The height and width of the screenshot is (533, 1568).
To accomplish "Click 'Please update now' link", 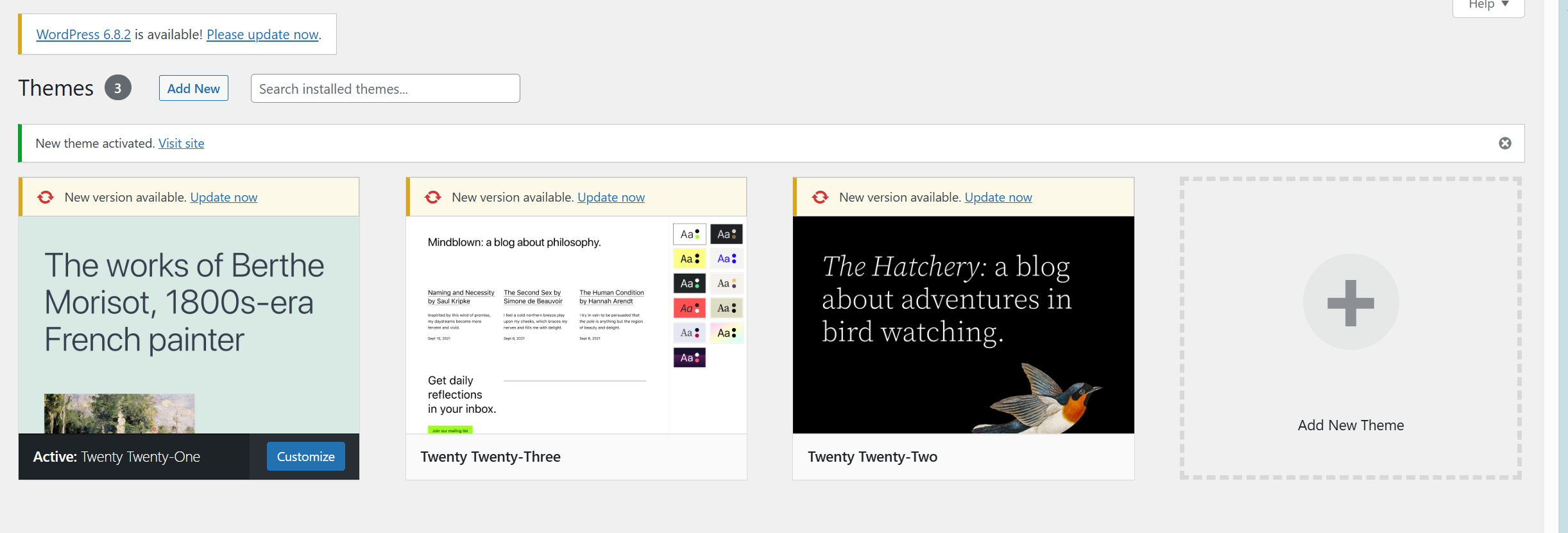I will pos(262,35).
